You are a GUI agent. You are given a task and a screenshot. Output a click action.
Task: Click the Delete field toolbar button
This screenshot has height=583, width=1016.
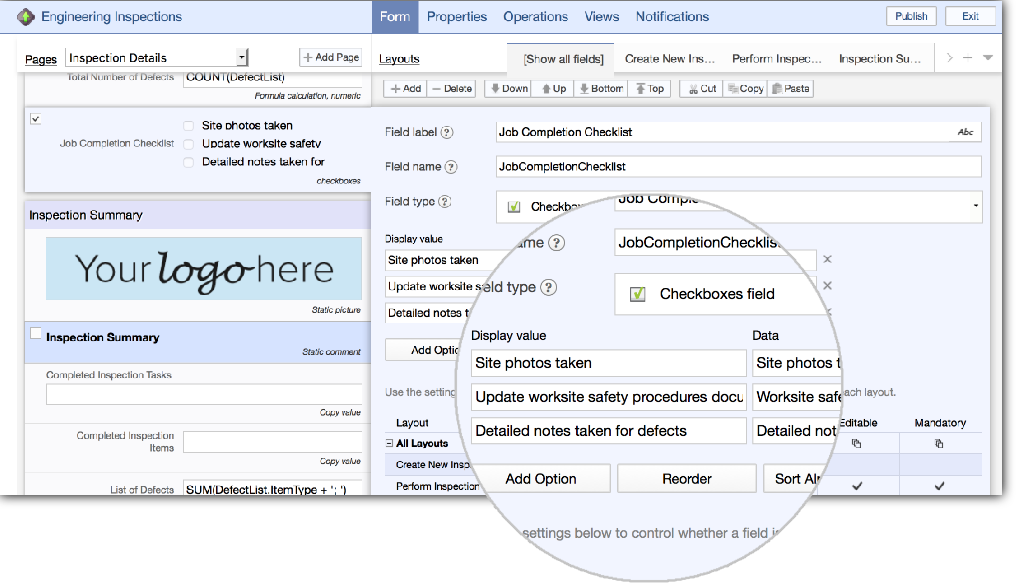click(452, 89)
